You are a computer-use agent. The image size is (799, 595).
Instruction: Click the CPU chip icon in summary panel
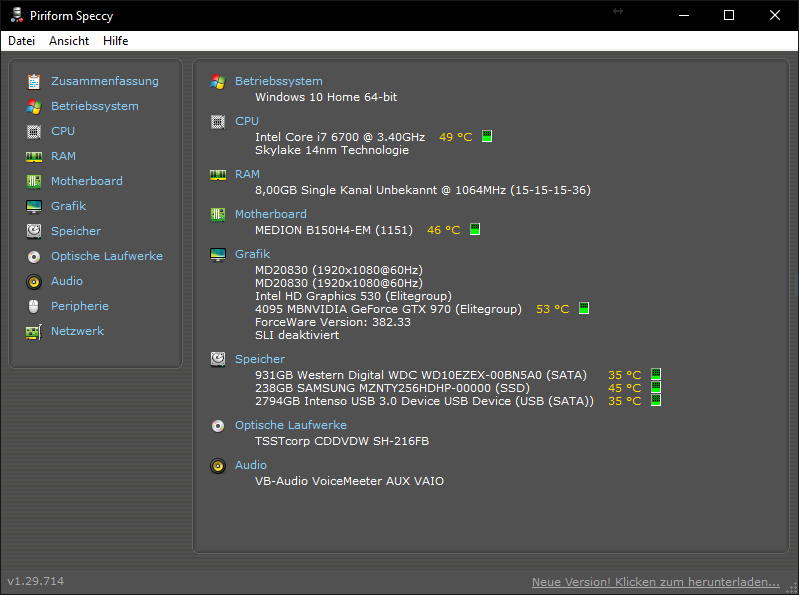[x=218, y=122]
